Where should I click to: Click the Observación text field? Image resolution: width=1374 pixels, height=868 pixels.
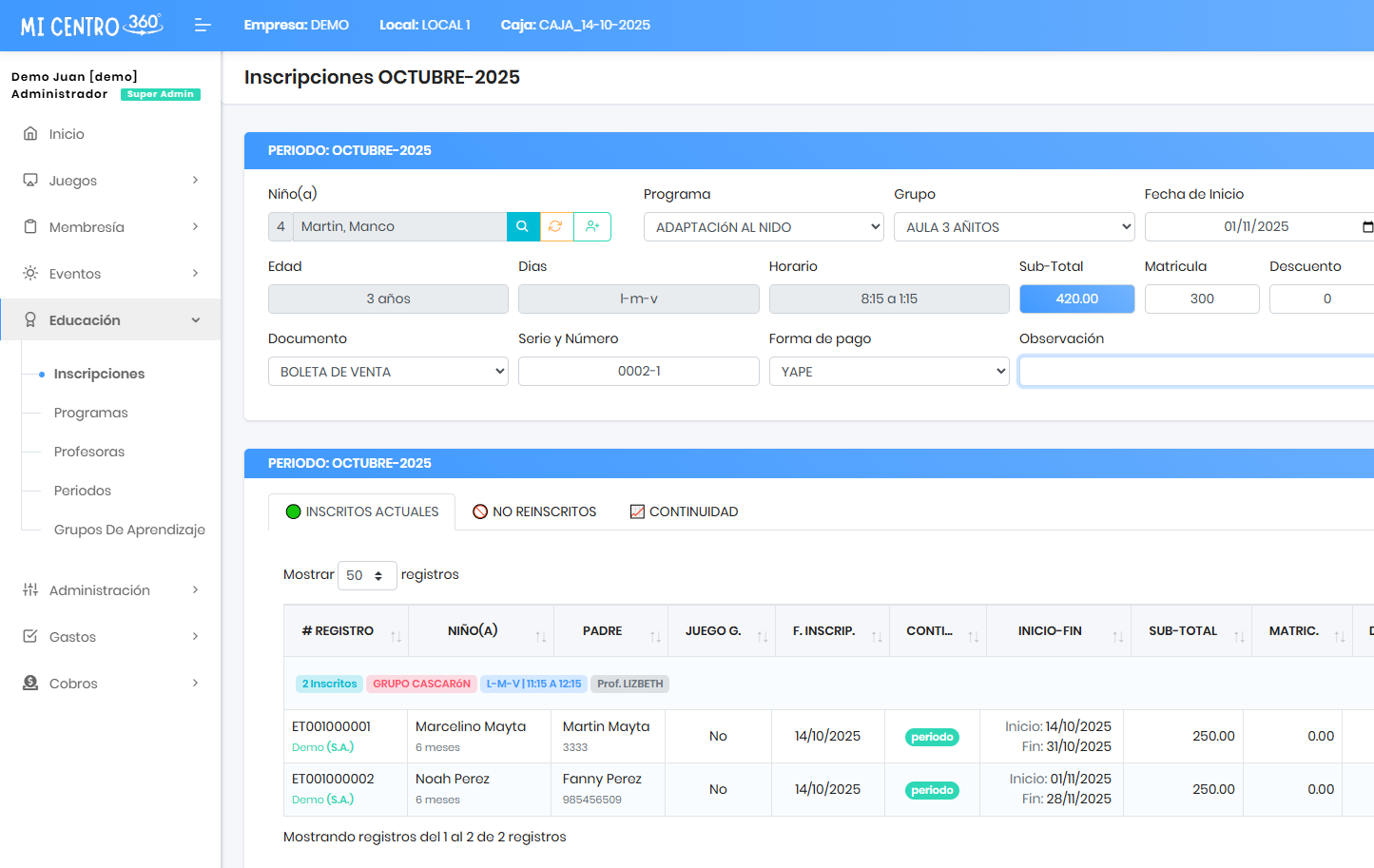pyautogui.click(x=1196, y=372)
